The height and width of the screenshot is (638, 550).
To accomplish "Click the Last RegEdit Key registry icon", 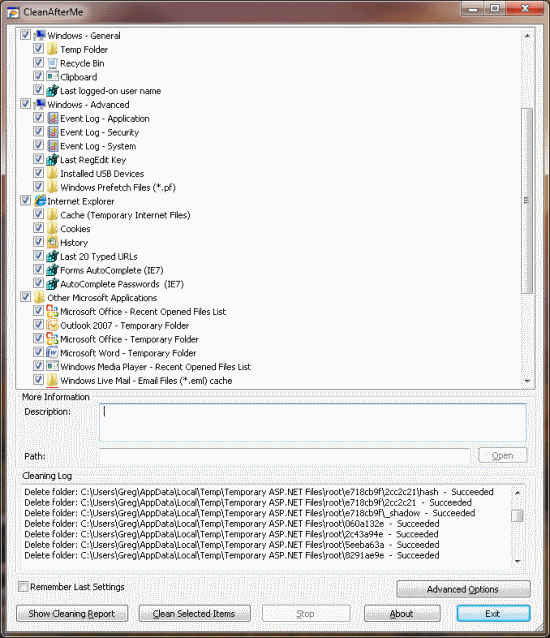I will [x=52, y=160].
